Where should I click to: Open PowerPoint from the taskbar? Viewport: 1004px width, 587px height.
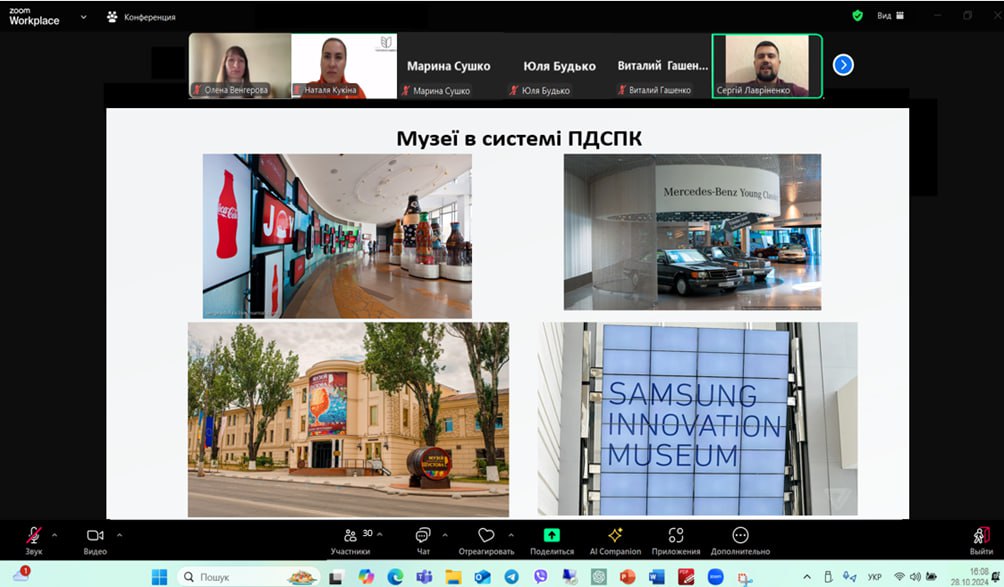point(628,577)
